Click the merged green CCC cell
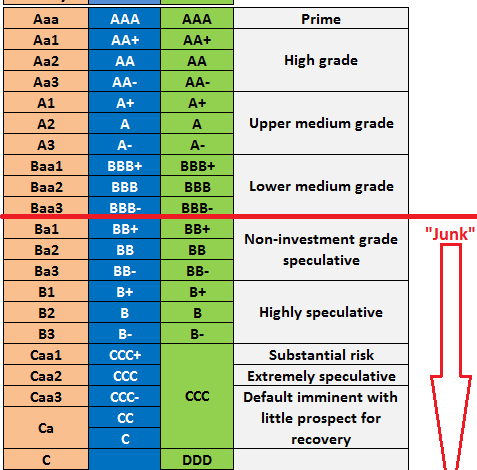The image size is (477, 470). 197,396
